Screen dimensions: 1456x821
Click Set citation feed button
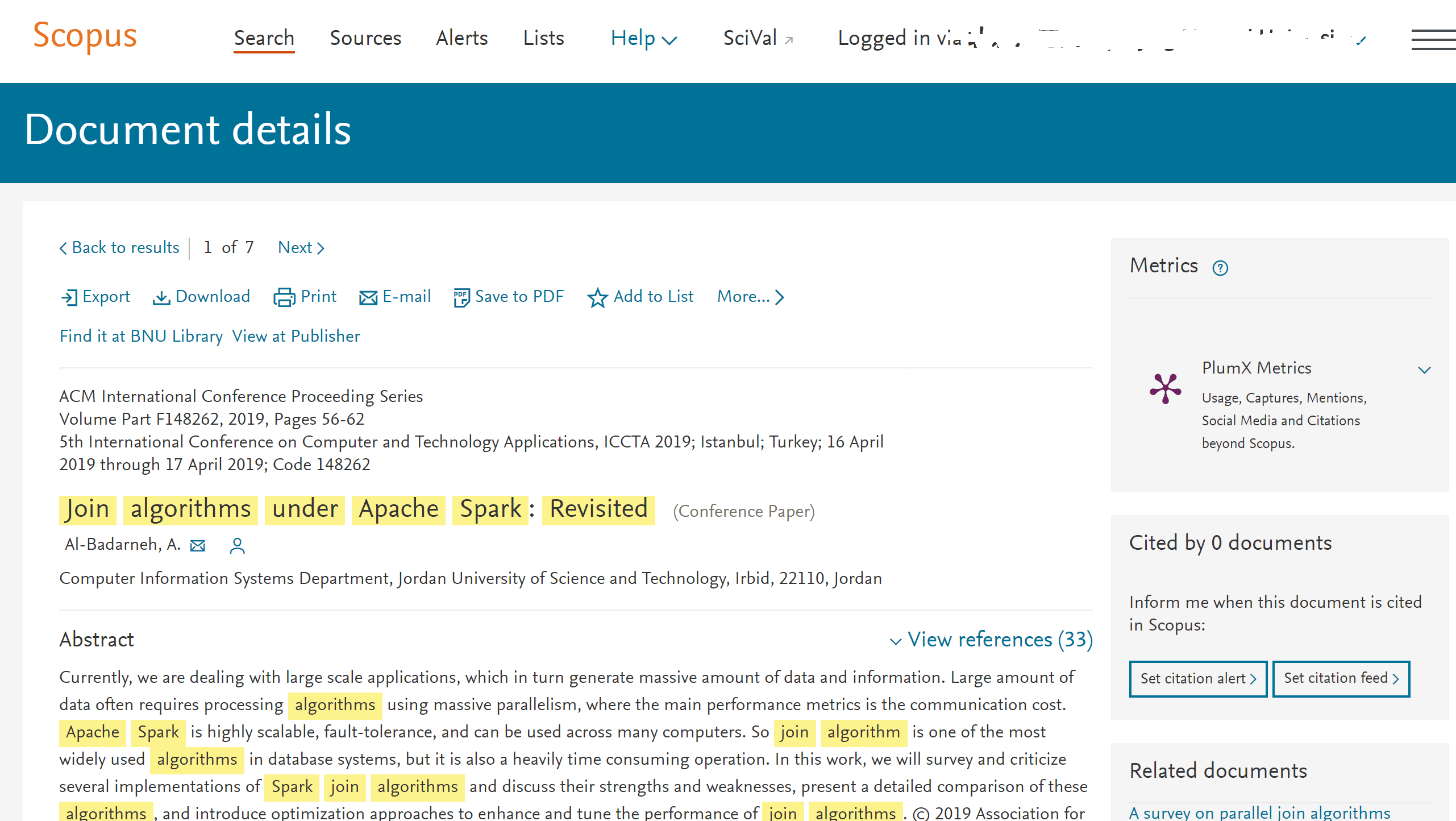click(x=1341, y=678)
